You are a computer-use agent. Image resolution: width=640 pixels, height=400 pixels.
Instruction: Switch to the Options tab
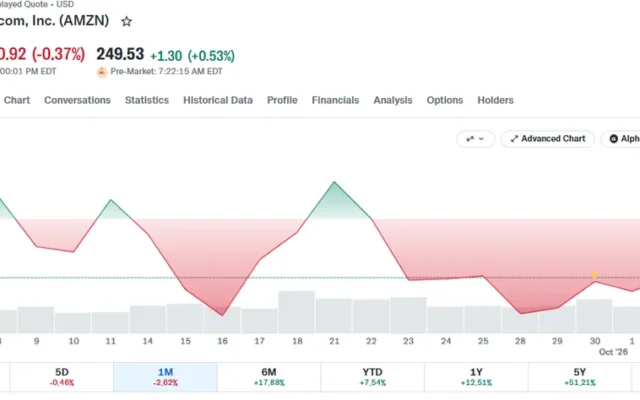point(444,100)
